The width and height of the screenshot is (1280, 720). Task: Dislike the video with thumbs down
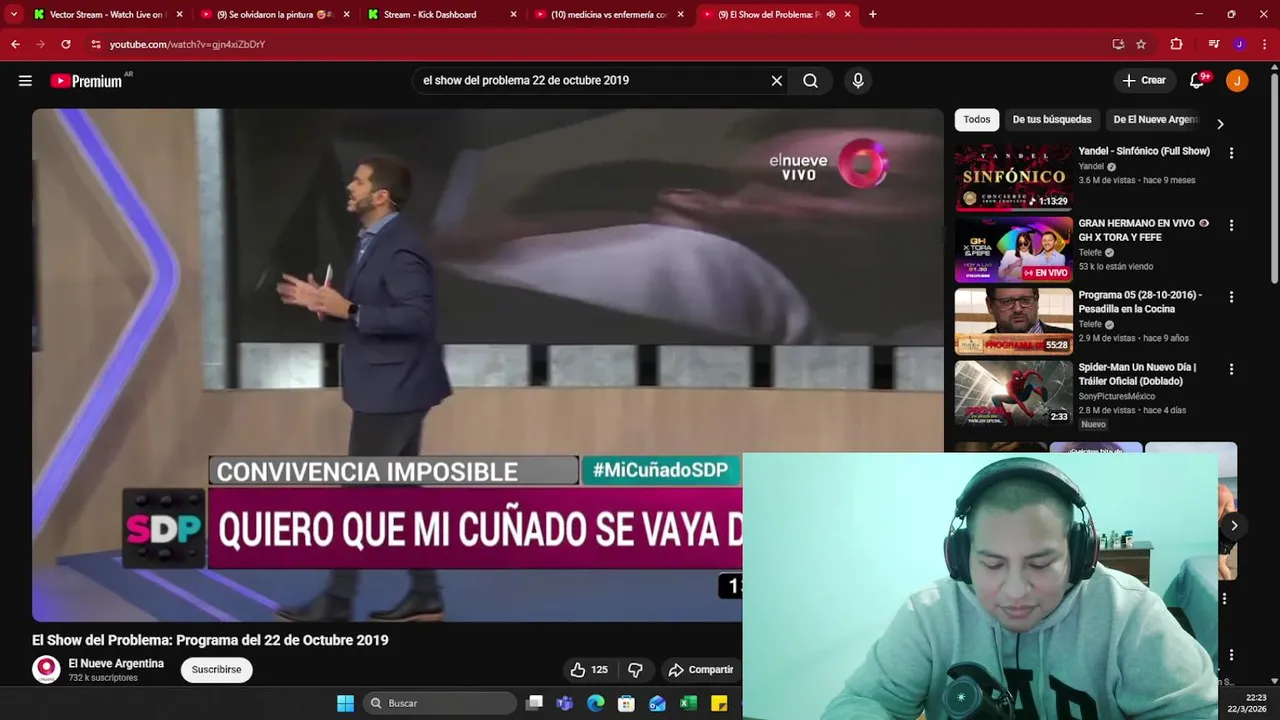pyautogui.click(x=635, y=670)
